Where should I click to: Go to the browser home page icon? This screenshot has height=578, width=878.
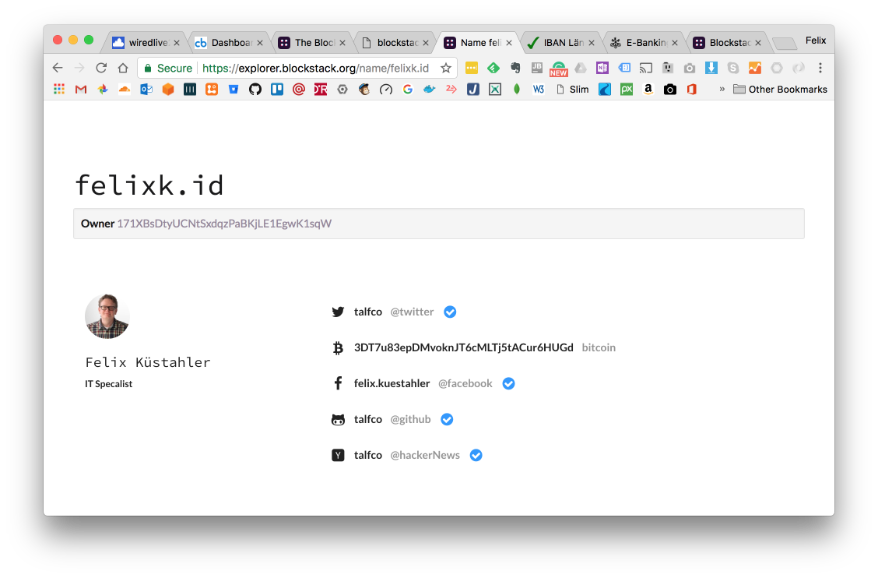[123, 68]
